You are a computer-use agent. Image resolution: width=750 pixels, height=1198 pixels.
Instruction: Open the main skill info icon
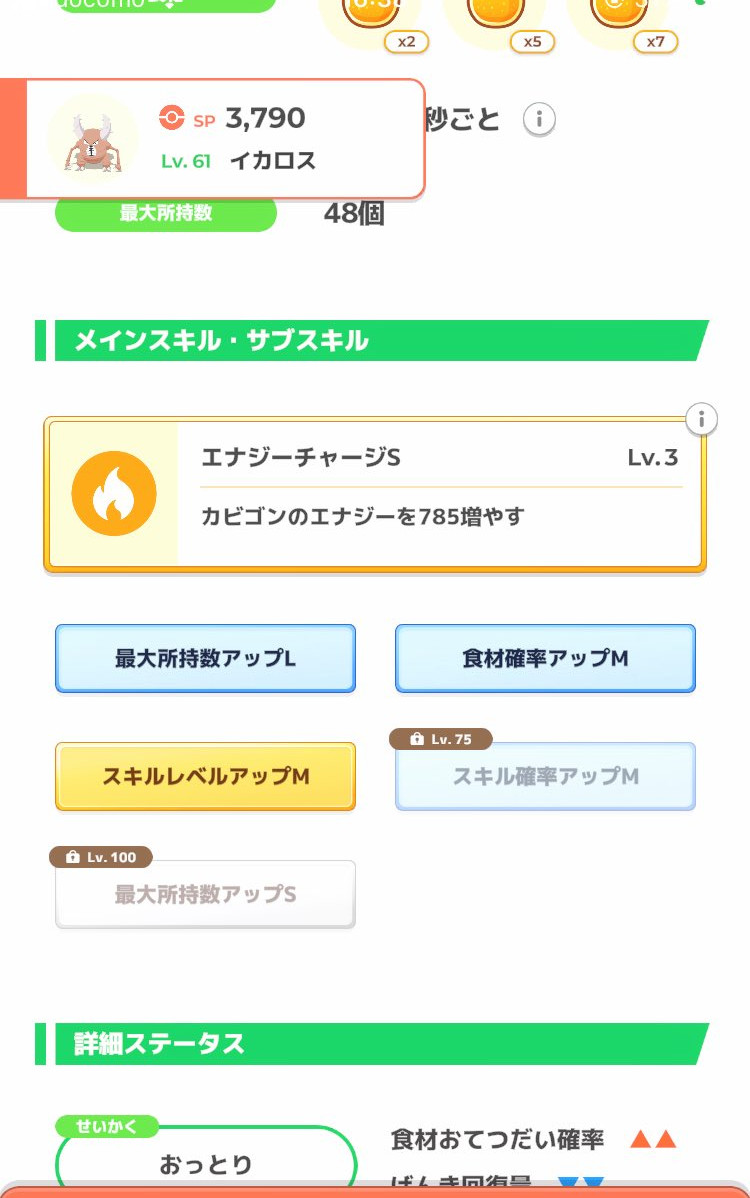click(702, 419)
